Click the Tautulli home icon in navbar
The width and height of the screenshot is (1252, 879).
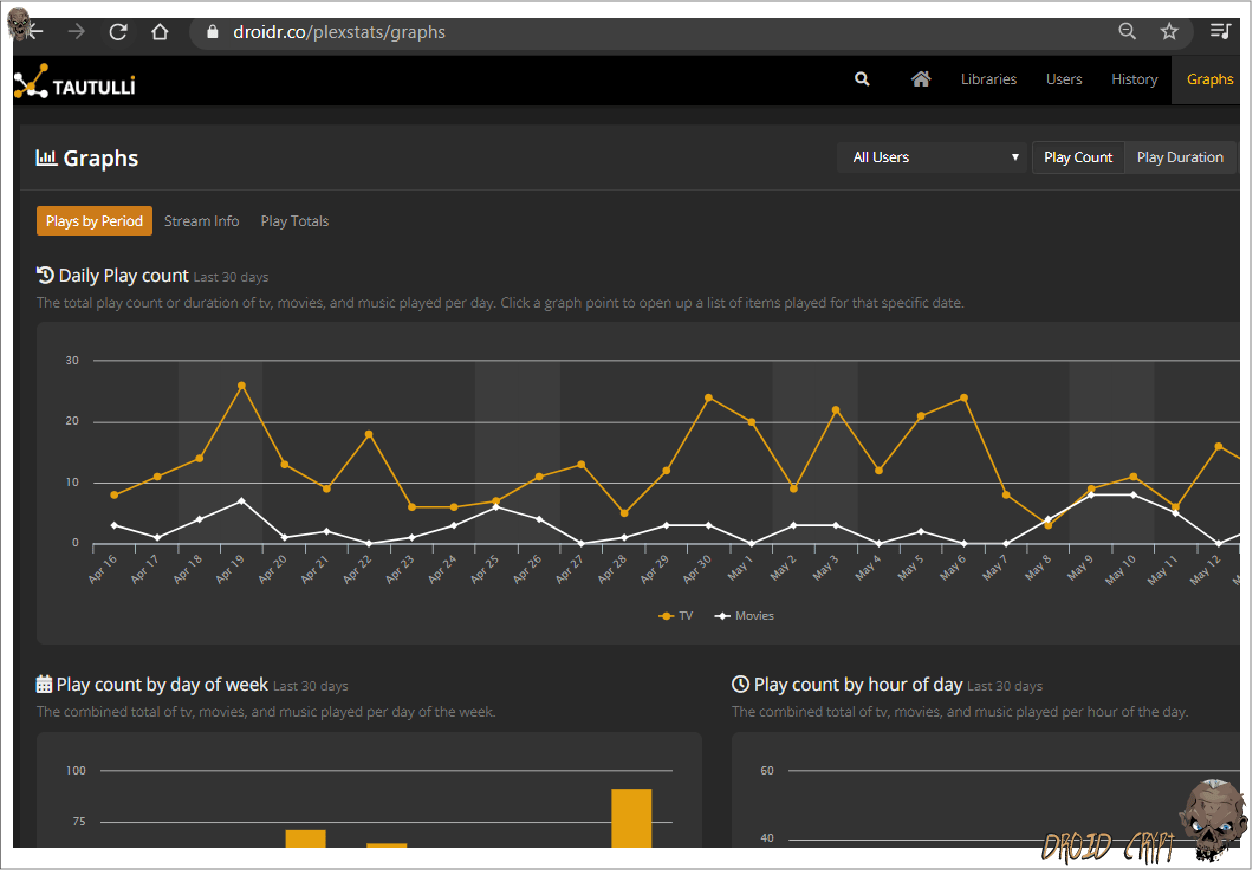920,78
